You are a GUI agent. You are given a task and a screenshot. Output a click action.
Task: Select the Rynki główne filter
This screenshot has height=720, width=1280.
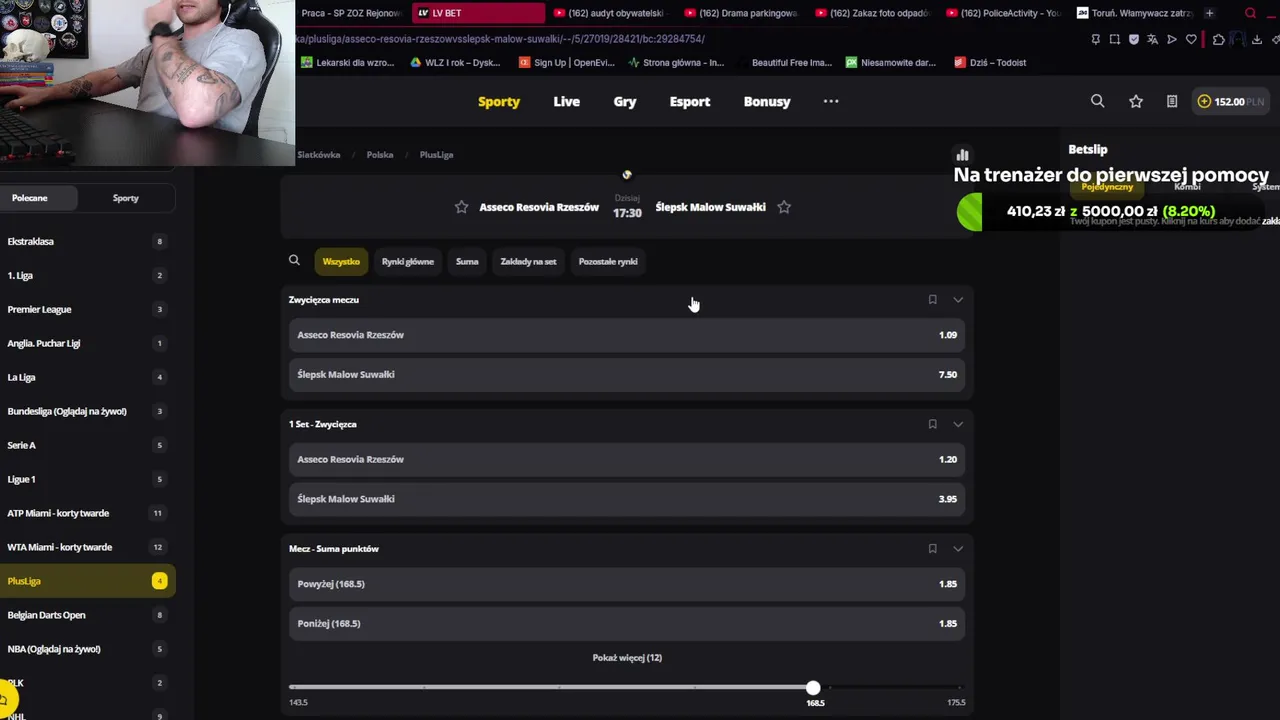[x=408, y=261]
